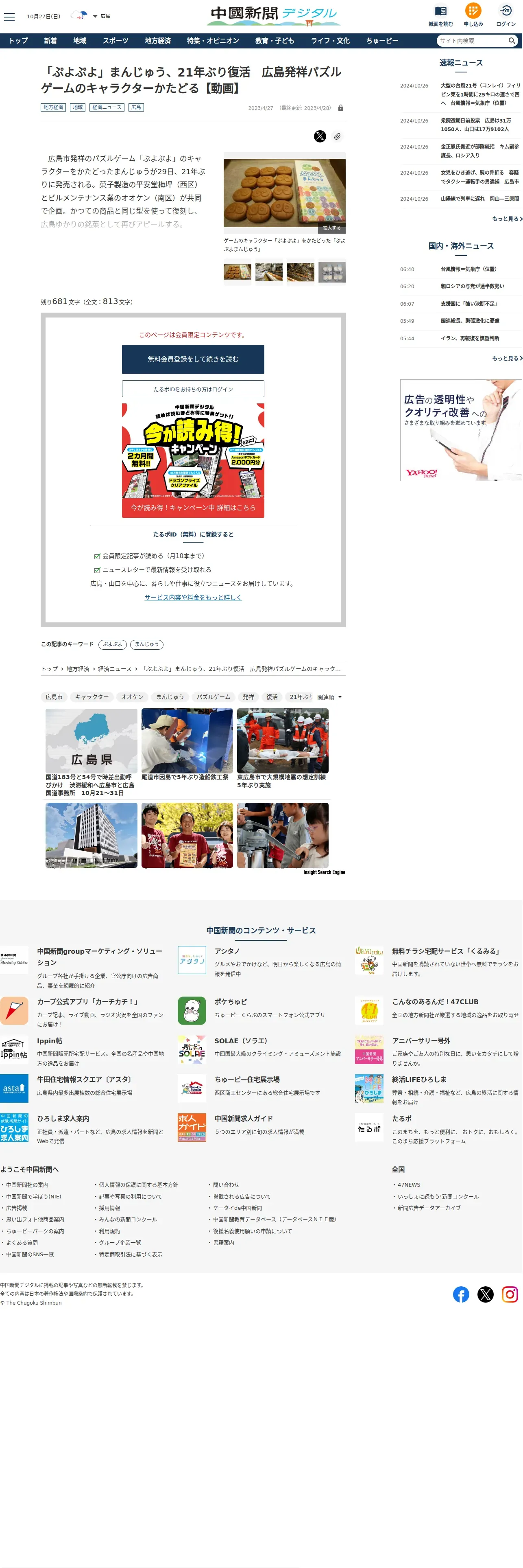Click もっと見る under 速報ニュース

point(507,219)
